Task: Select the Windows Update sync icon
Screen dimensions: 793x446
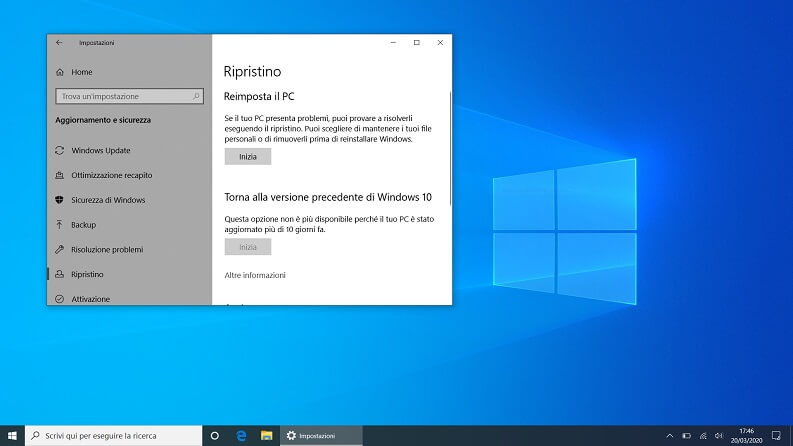Action: 60,151
